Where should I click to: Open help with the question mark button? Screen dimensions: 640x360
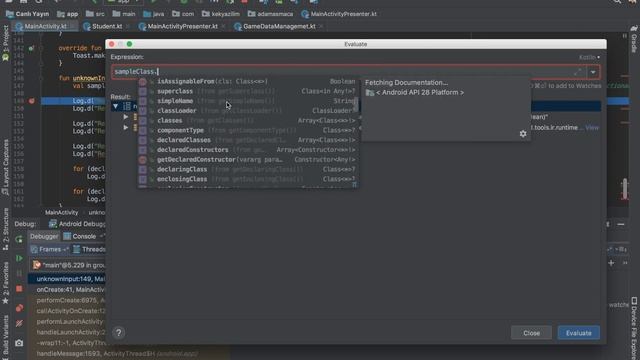pyautogui.click(x=119, y=333)
